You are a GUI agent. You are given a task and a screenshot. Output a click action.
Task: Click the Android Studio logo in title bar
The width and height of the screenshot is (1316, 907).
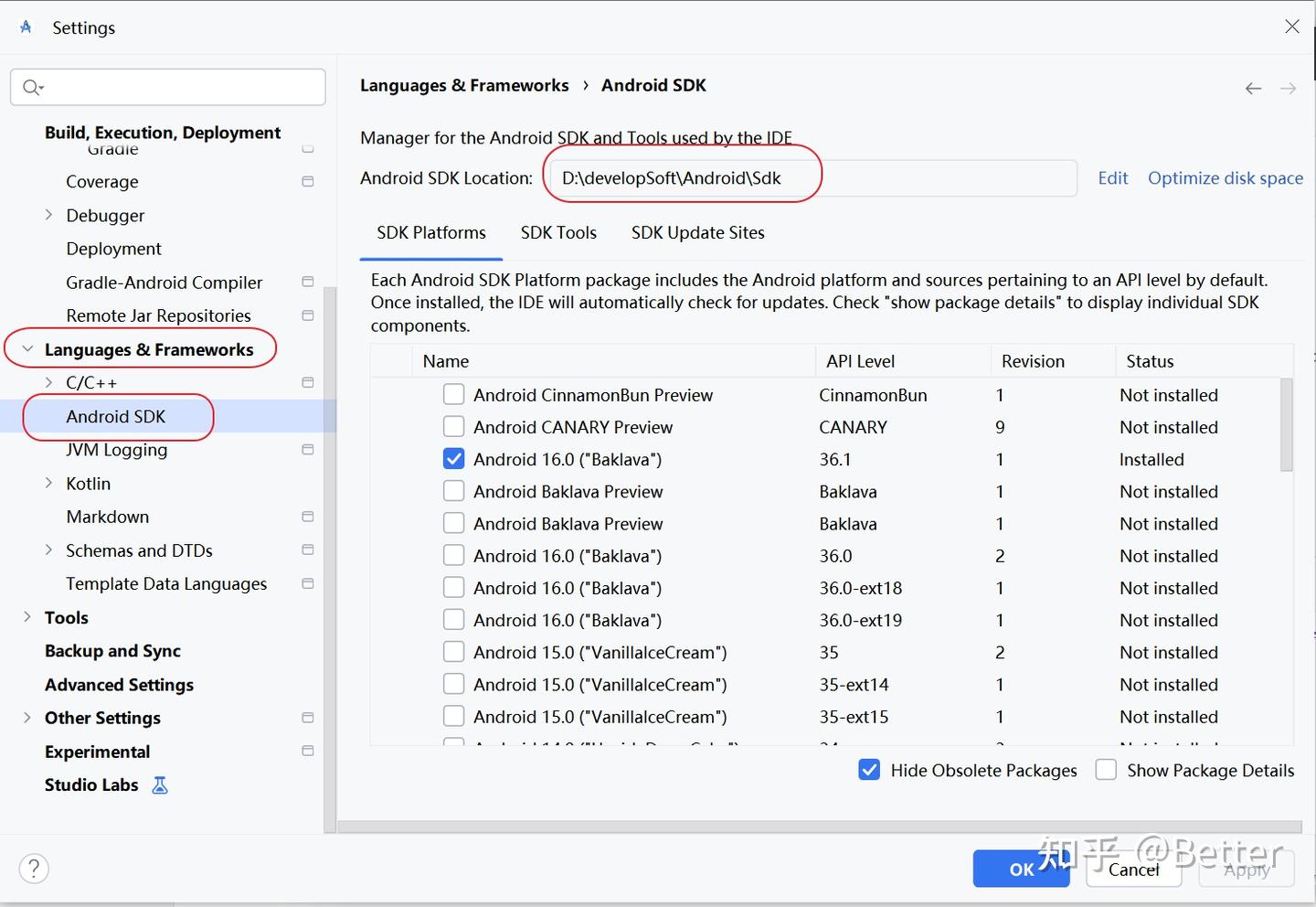pyautogui.click(x=26, y=27)
